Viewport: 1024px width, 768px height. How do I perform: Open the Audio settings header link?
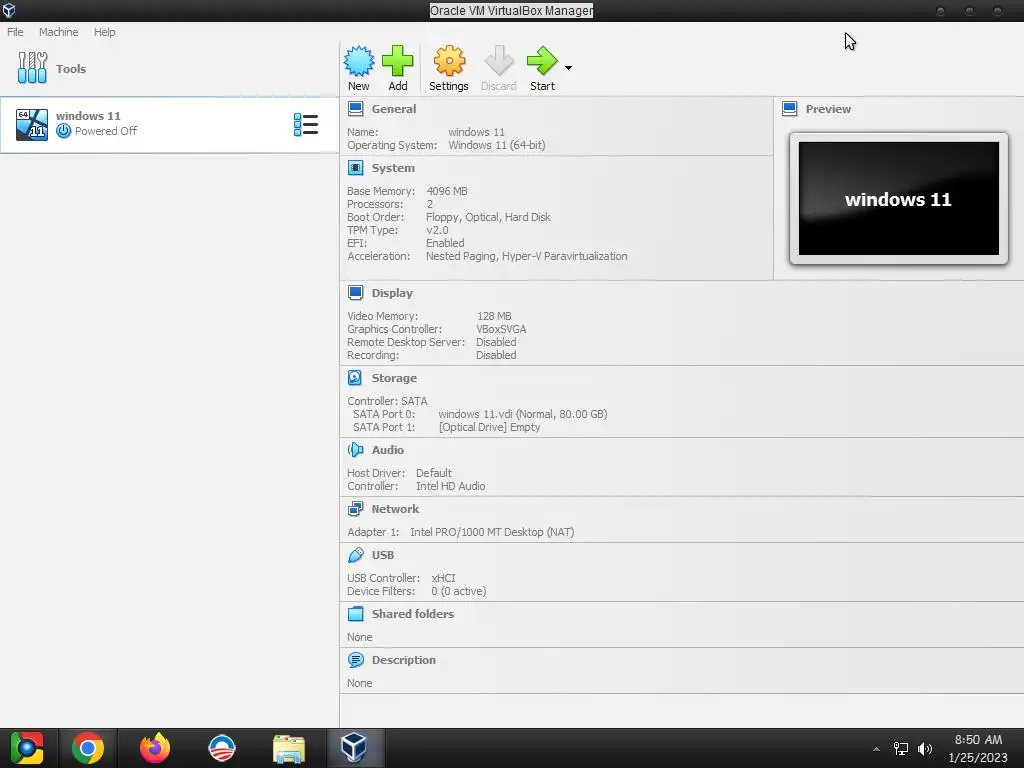coord(388,450)
